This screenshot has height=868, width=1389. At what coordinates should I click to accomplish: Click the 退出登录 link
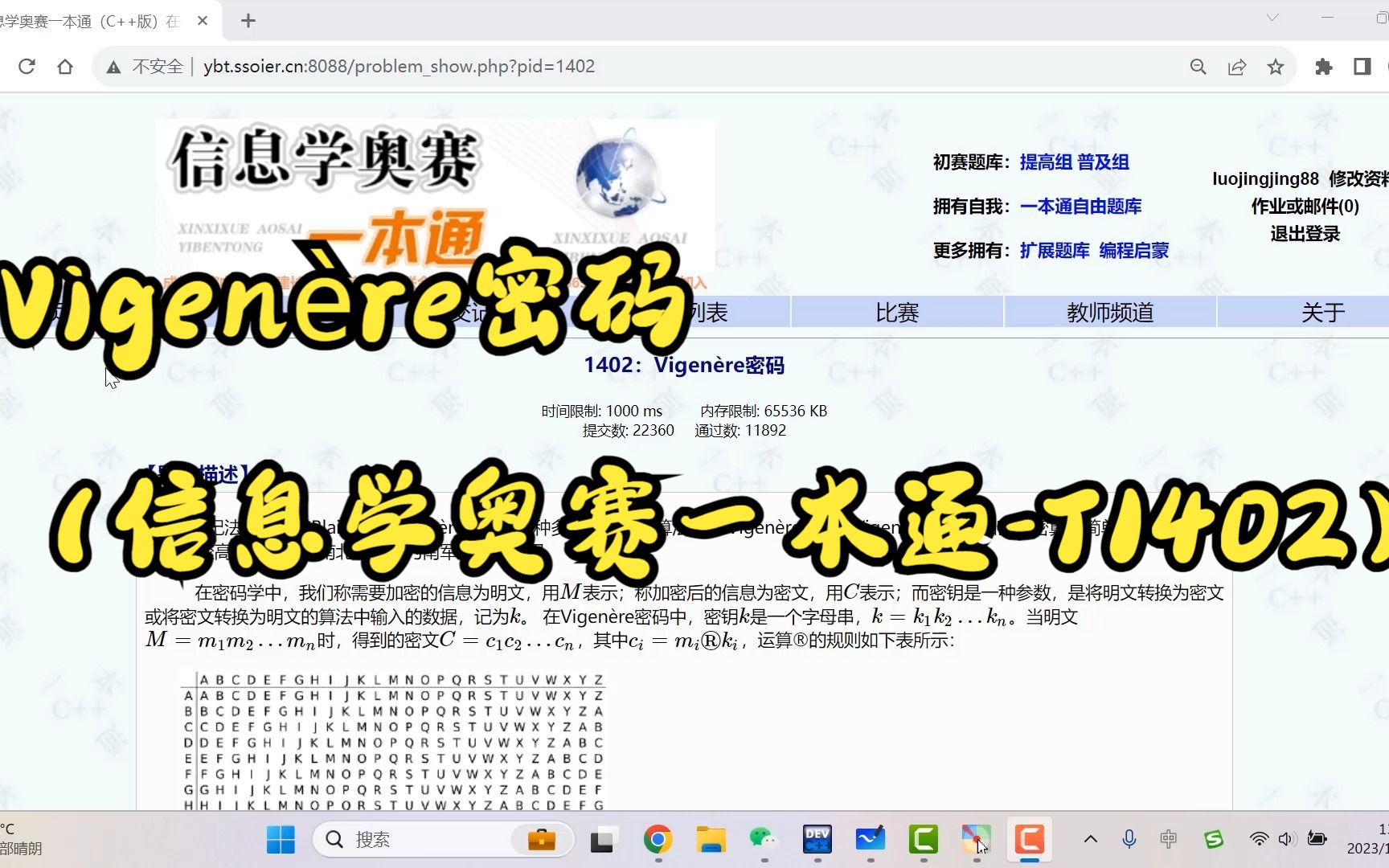(1305, 234)
